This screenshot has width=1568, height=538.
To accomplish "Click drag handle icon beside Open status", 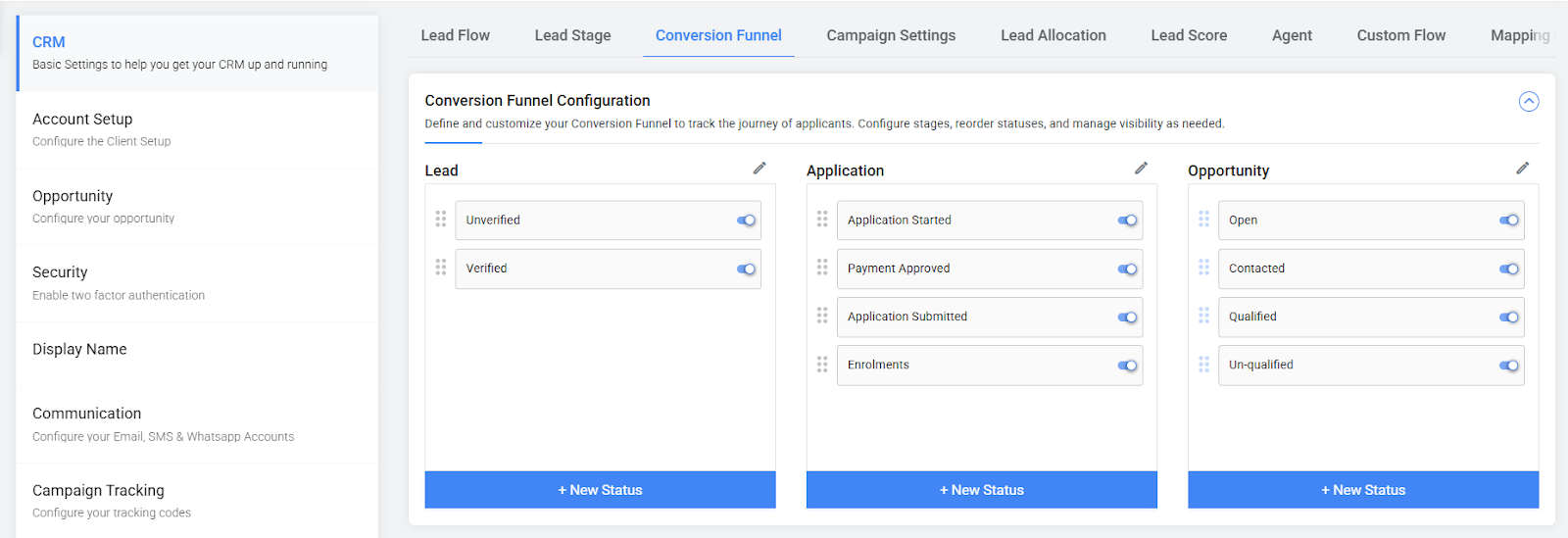I will [1203, 220].
